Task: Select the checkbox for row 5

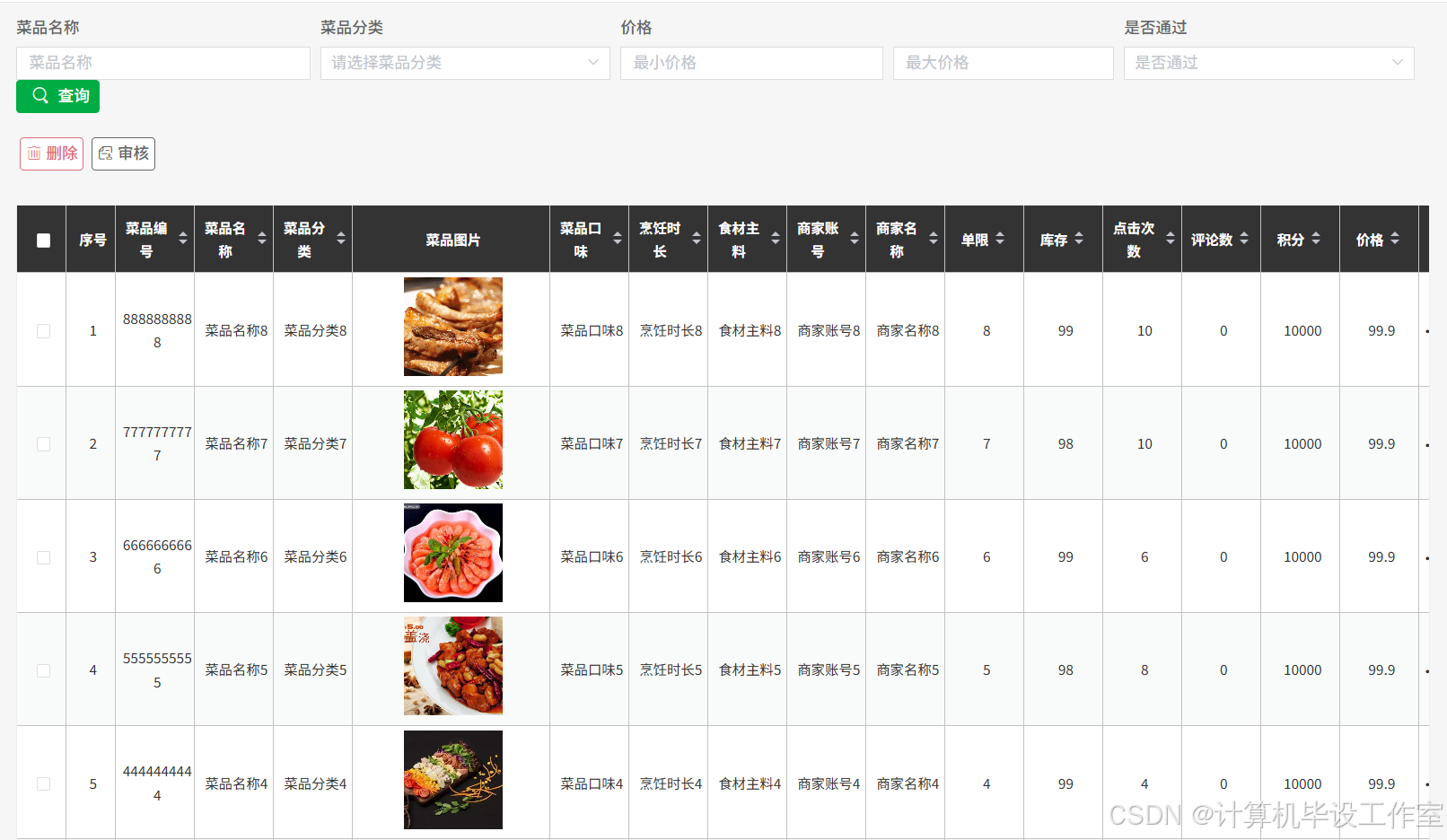Action: click(x=43, y=783)
